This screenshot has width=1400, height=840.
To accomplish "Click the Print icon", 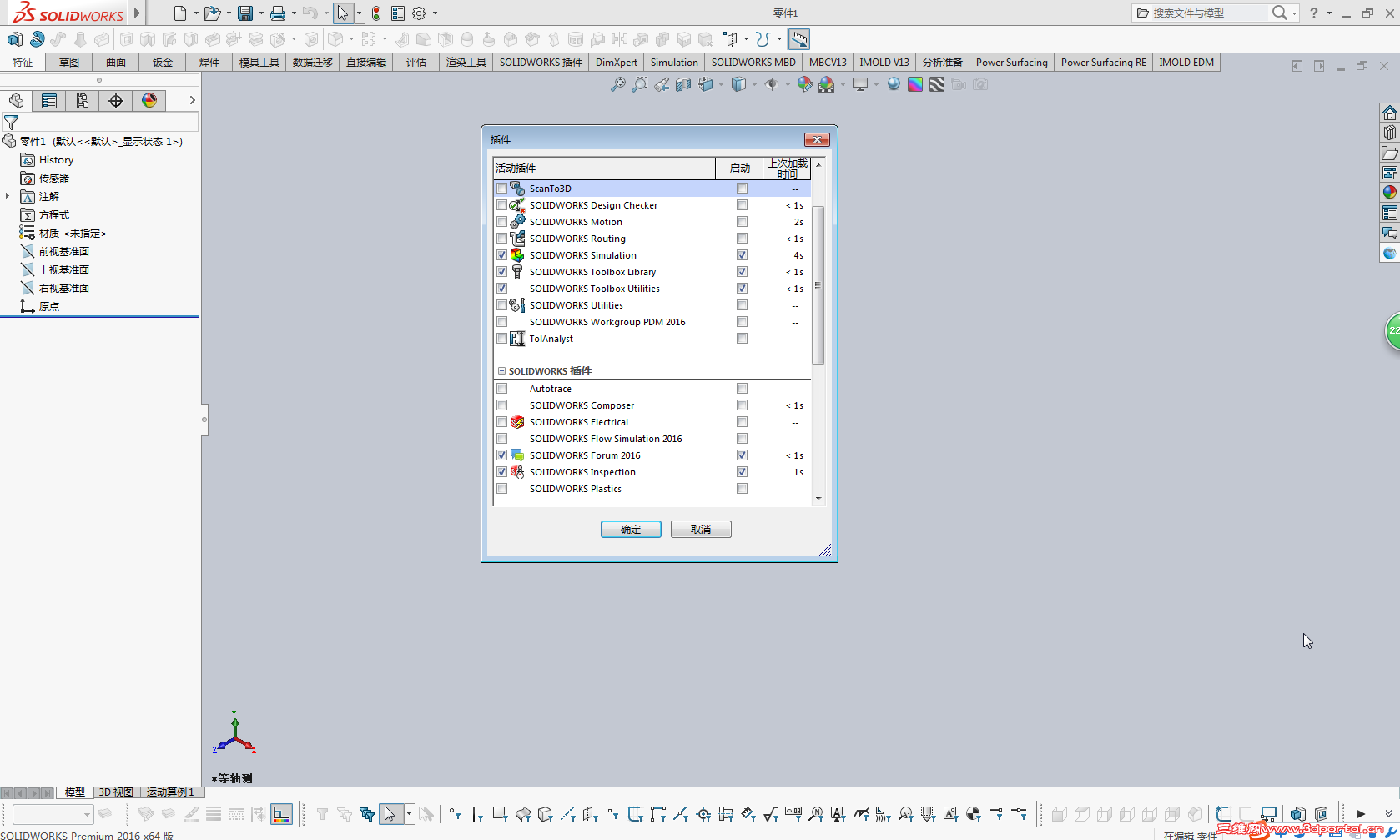I will [x=278, y=13].
